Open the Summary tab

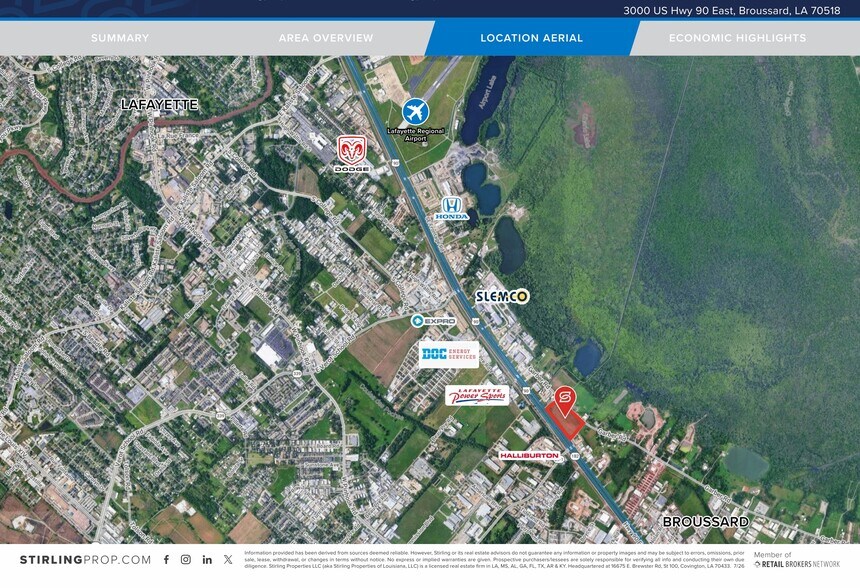pos(120,38)
